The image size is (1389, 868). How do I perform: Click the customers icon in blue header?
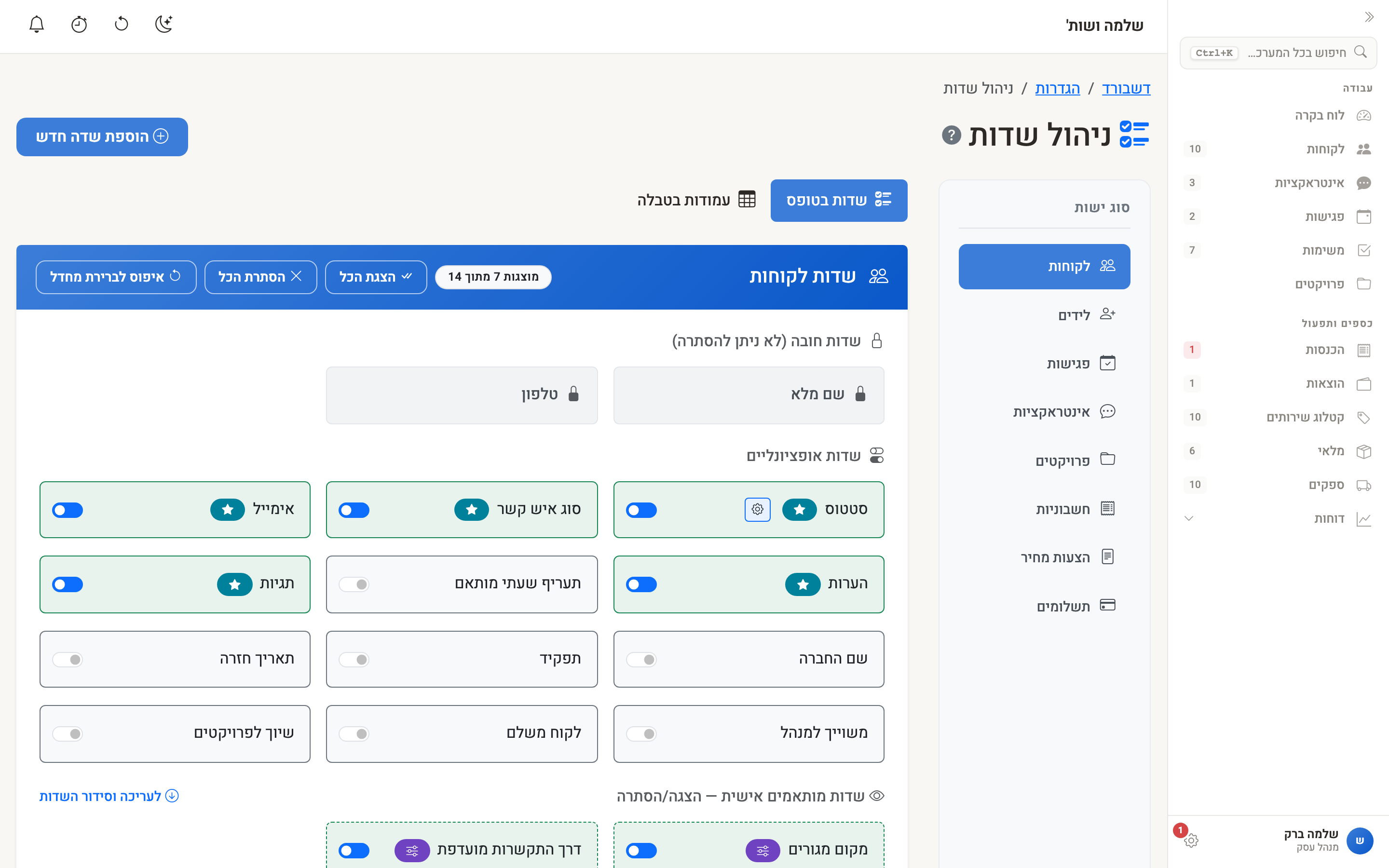point(878,276)
